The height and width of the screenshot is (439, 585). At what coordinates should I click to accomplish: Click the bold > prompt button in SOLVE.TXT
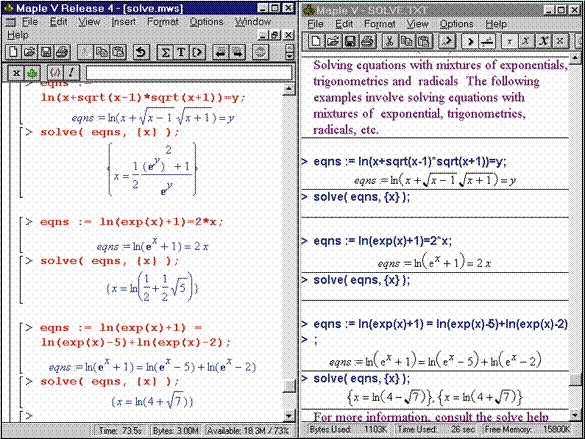(470, 41)
